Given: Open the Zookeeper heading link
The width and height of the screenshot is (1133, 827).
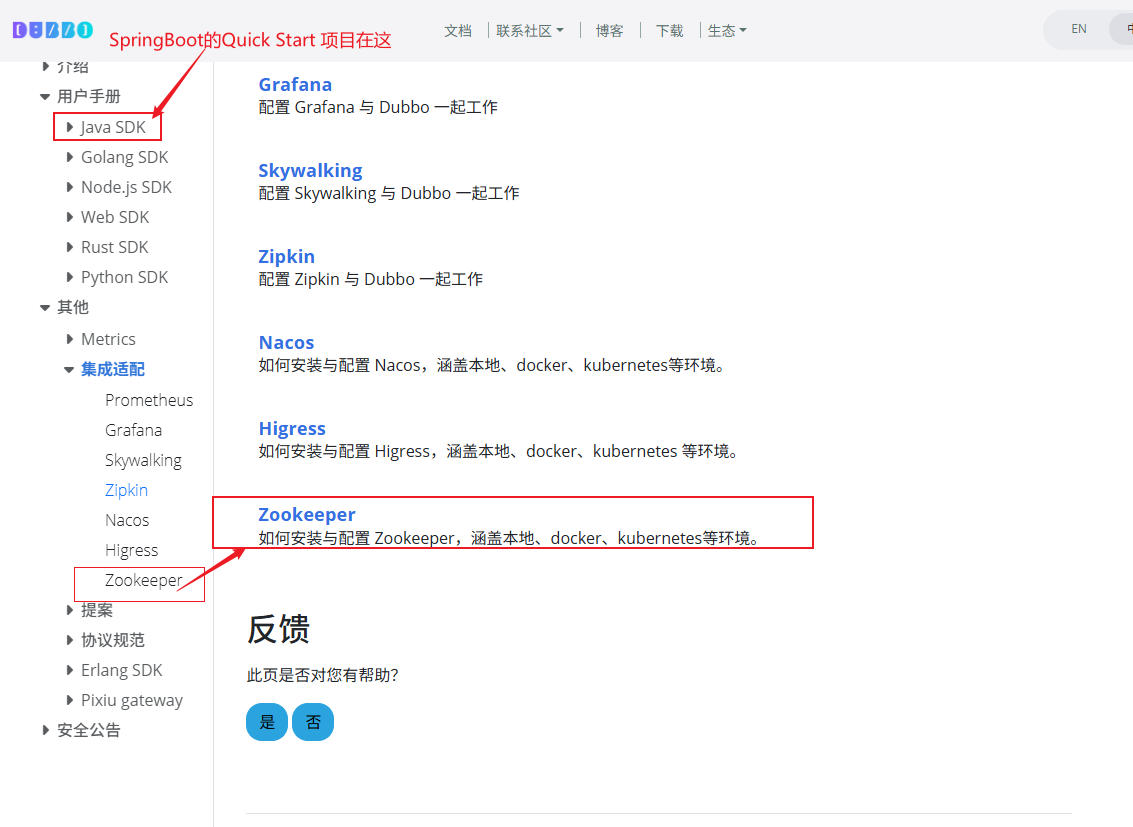Looking at the screenshot, I should click(306, 514).
